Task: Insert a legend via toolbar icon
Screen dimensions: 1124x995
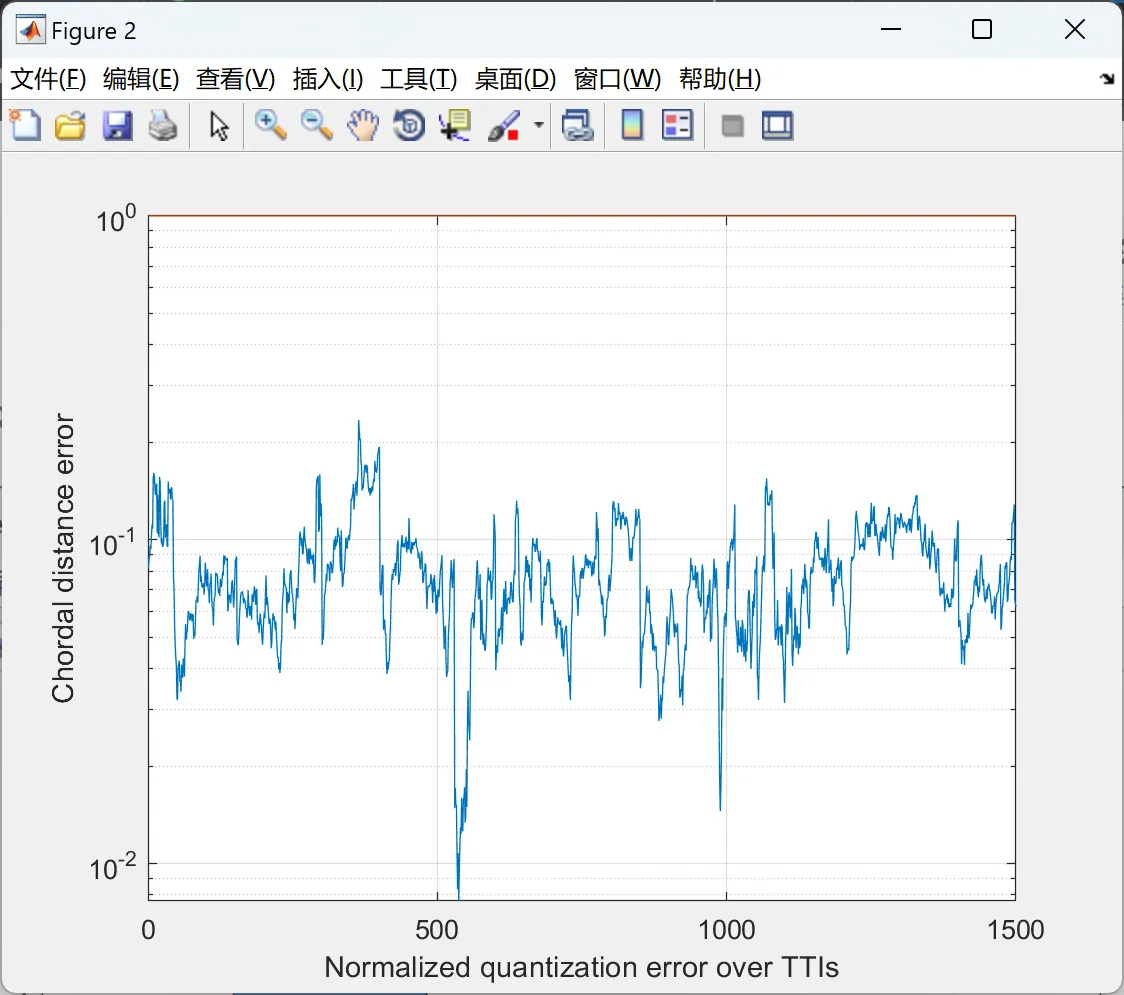Action: tap(677, 125)
